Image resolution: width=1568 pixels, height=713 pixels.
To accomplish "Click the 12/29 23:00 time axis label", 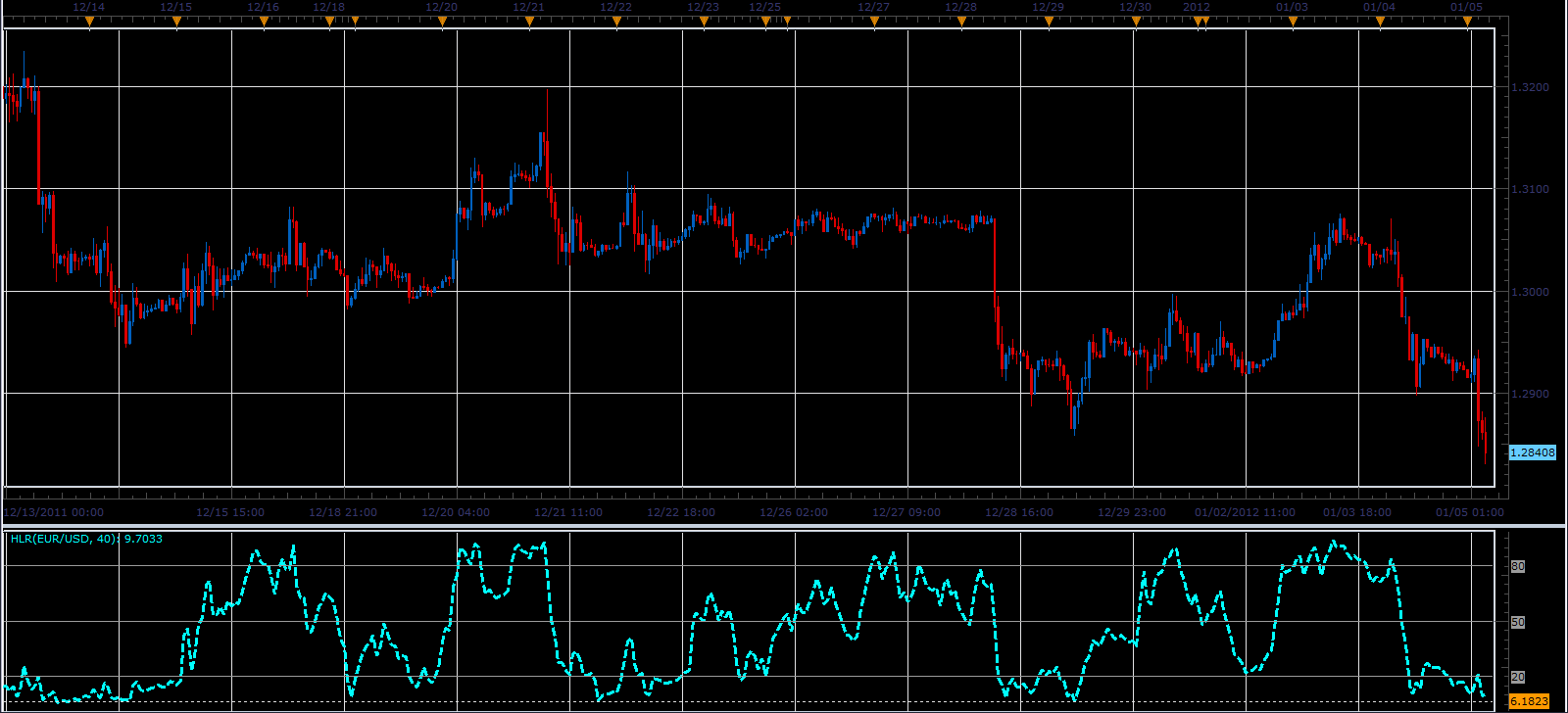I will 1132,512.
